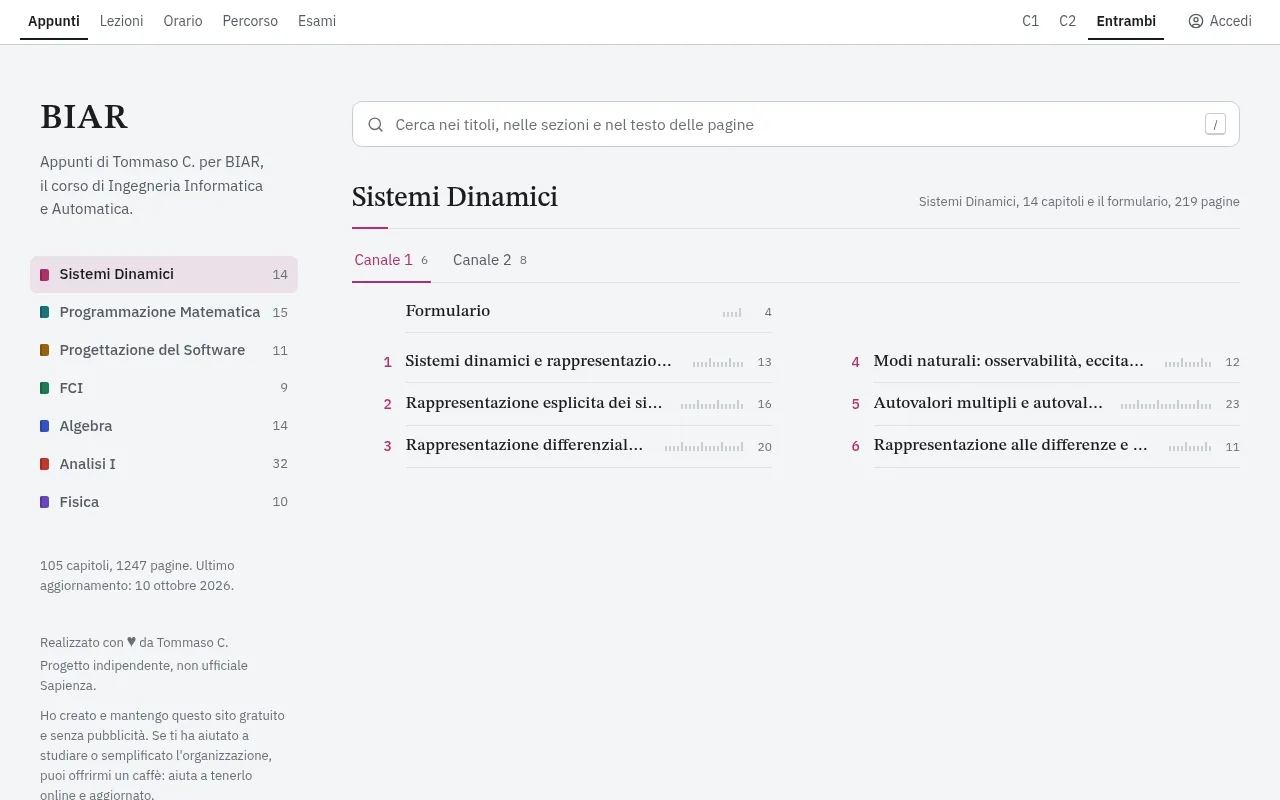
Task: Switch to the Canale 2 tab
Action: coord(490,260)
